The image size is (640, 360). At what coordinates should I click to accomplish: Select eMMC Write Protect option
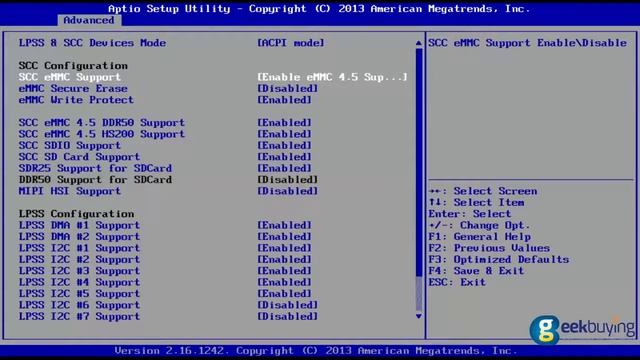(x=76, y=100)
